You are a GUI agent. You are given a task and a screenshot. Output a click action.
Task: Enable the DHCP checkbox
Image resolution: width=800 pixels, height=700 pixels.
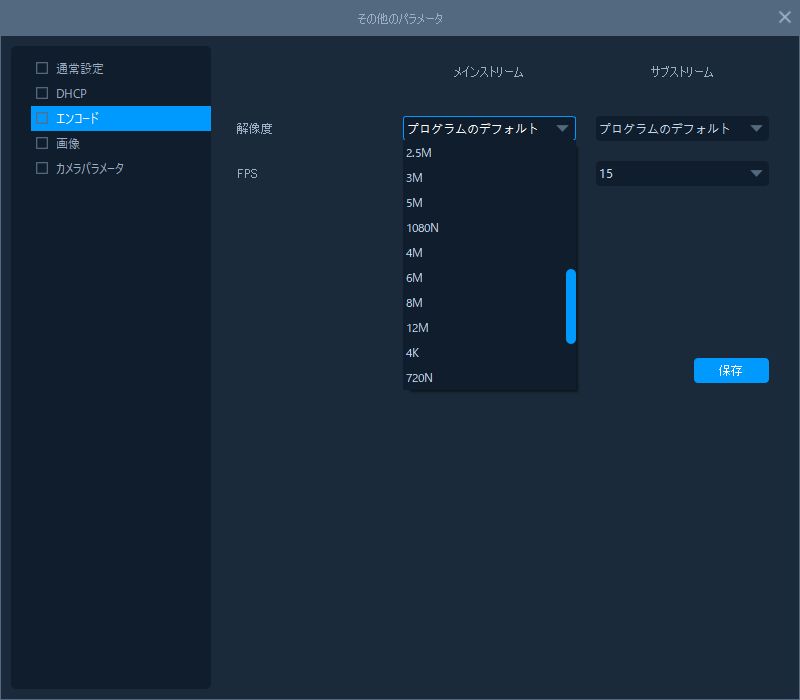pos(42,93)
